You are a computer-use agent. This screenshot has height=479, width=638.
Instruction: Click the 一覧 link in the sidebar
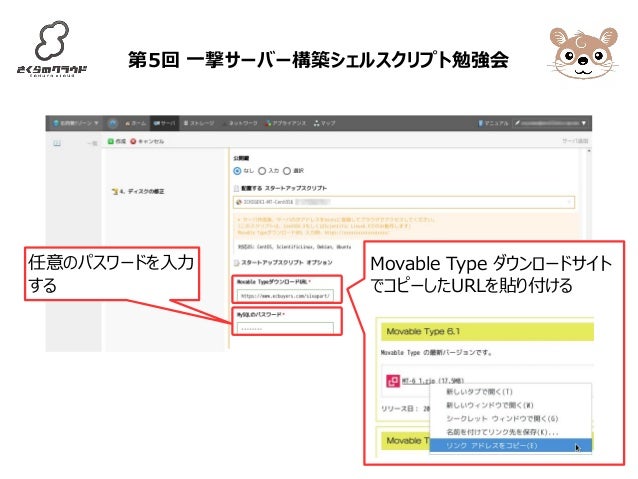click(x=93, y=143)
